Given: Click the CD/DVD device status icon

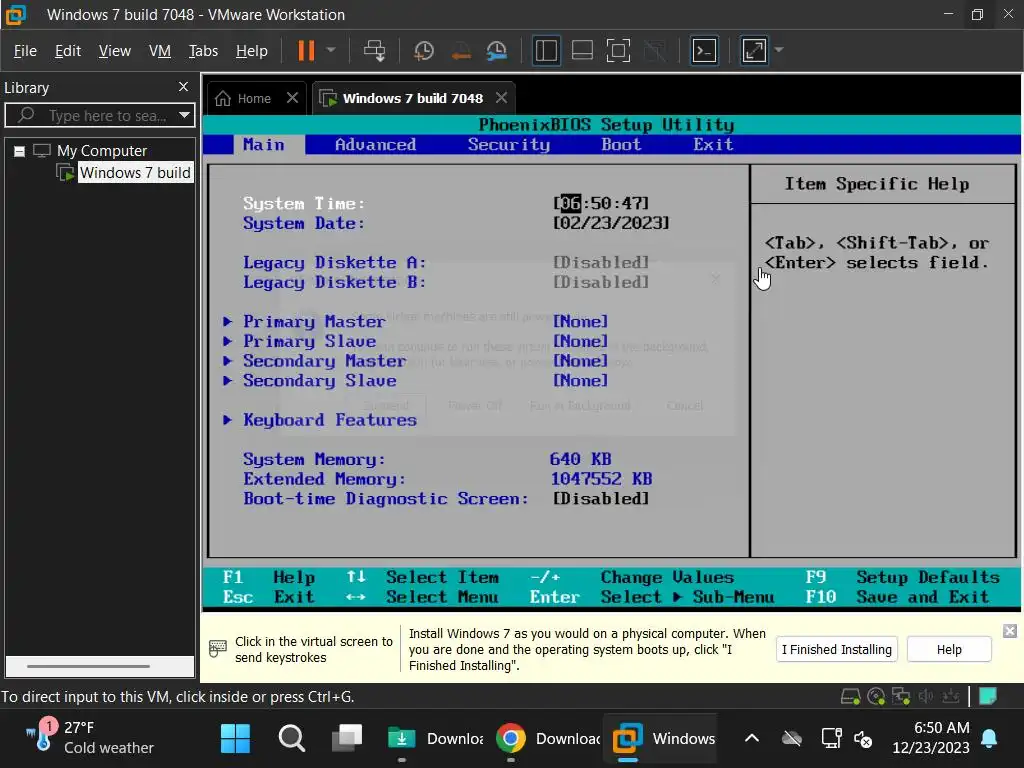Looking at the screenshot, I should pyautogui.click(x=876, y=697).
